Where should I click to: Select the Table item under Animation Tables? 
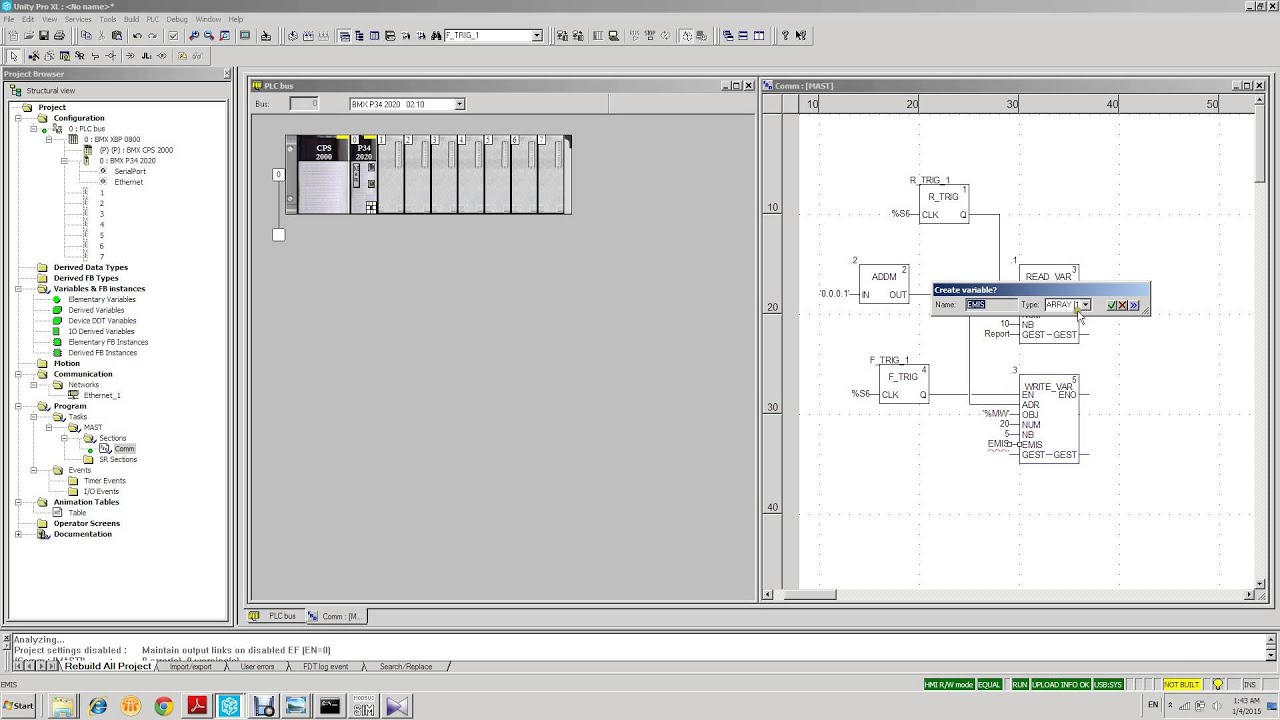[x=77, y=513]
